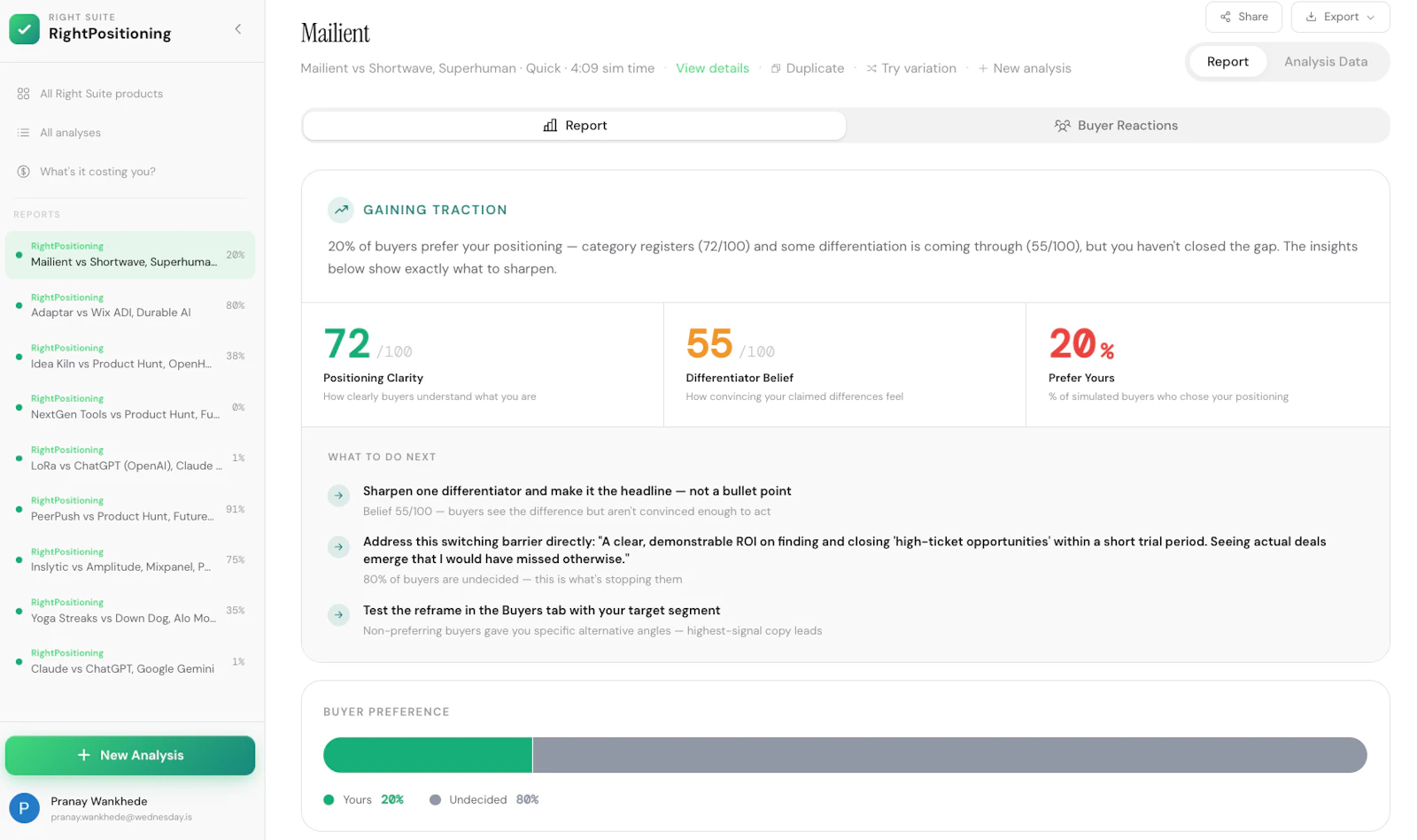Screen dimensions: 1417x840
Task: Click the All analyses list icon
Action: [24, 133]
